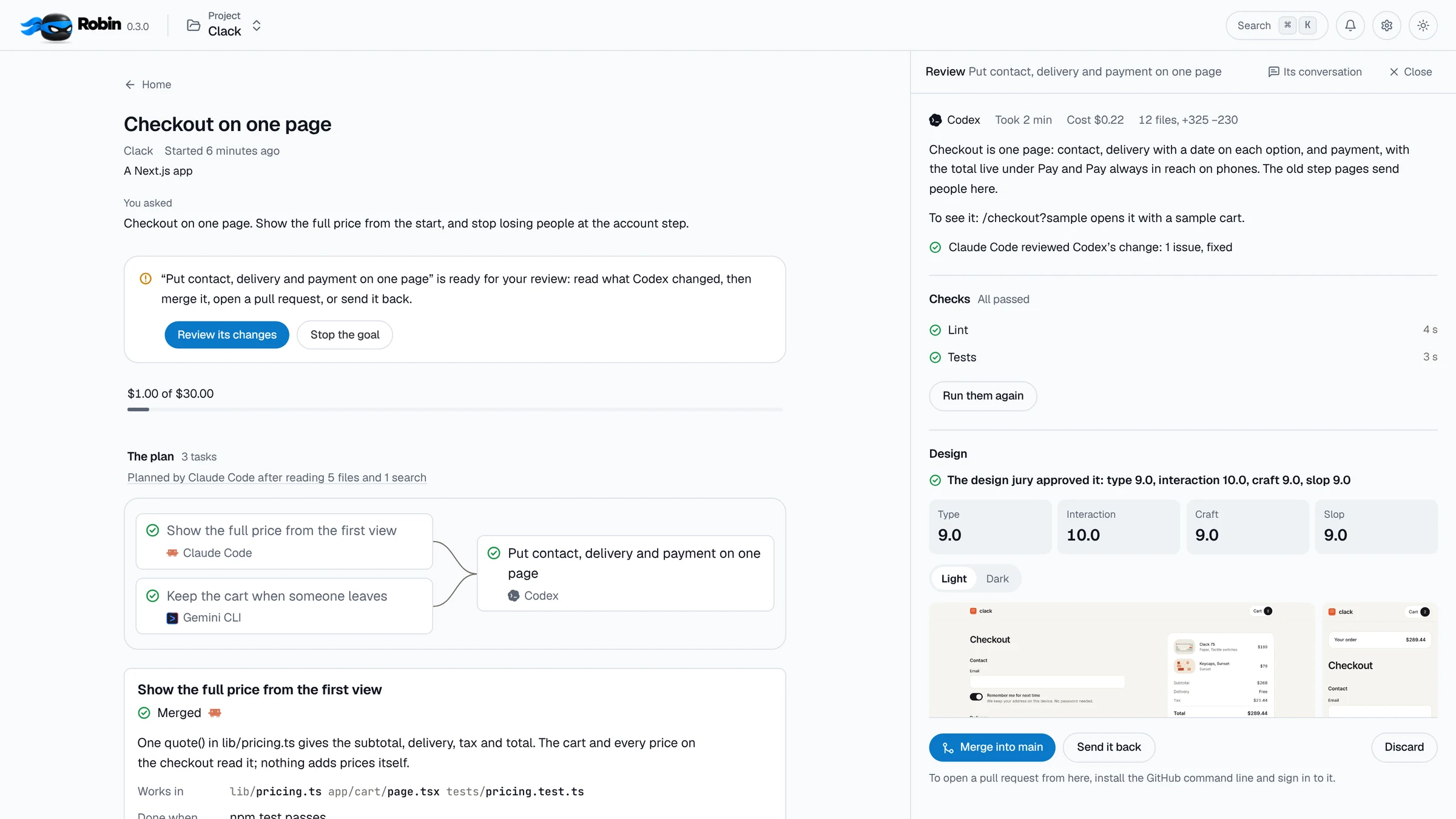Viewport: 1456px width, 819px height.
Task: Click the orange warning icon in review notice
Action: [x=146, y=278]
